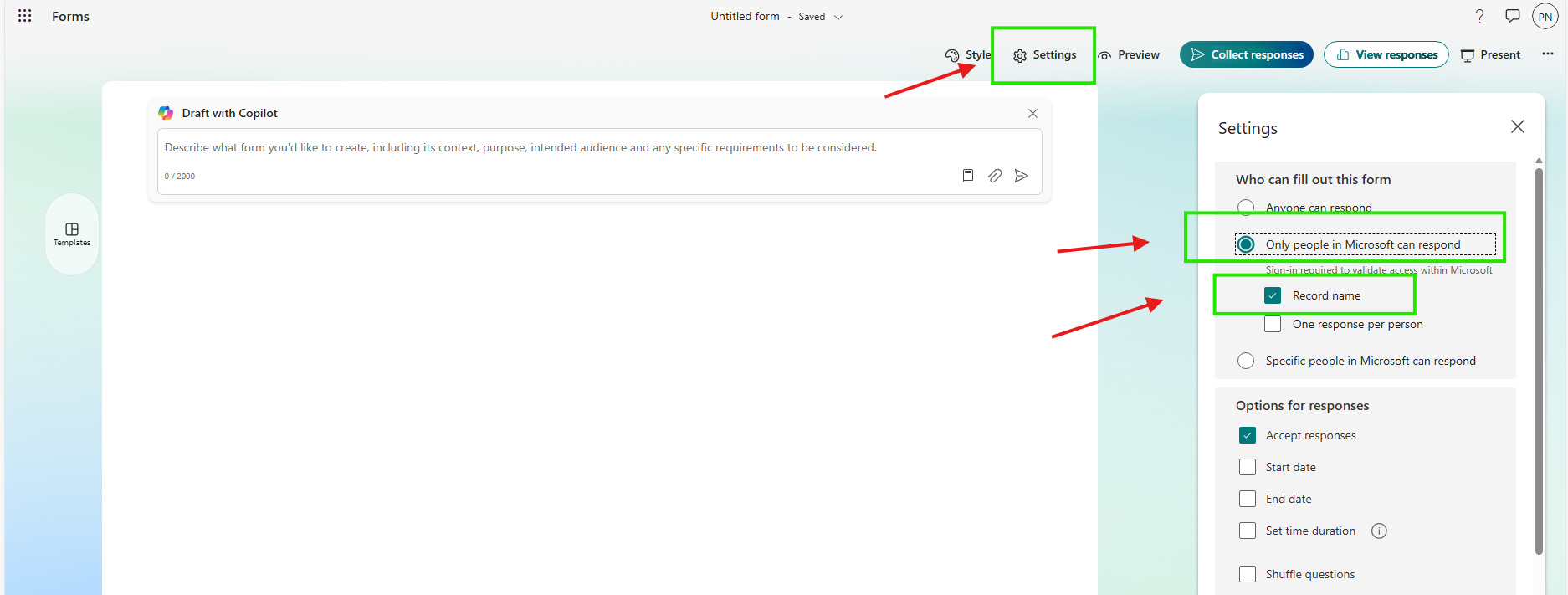Click the View responses button
The width and height of the screenshot is (1568, 595).
pyautogui.click(x=1386, y=54)
